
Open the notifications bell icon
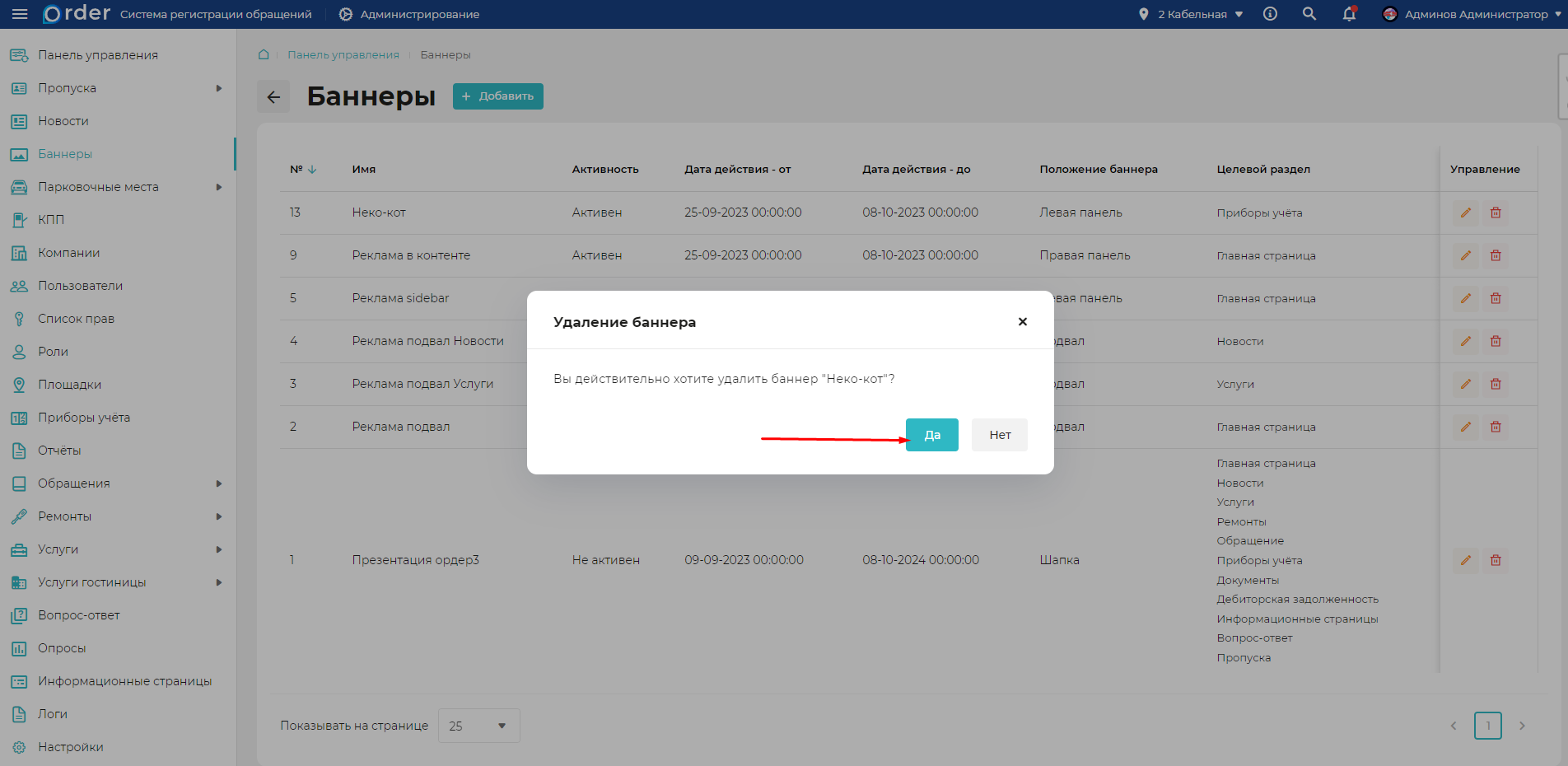coord(1349,14)
